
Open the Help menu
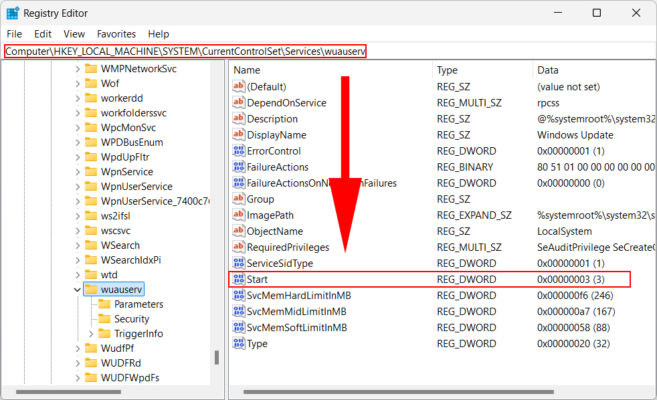click(158, 34)
